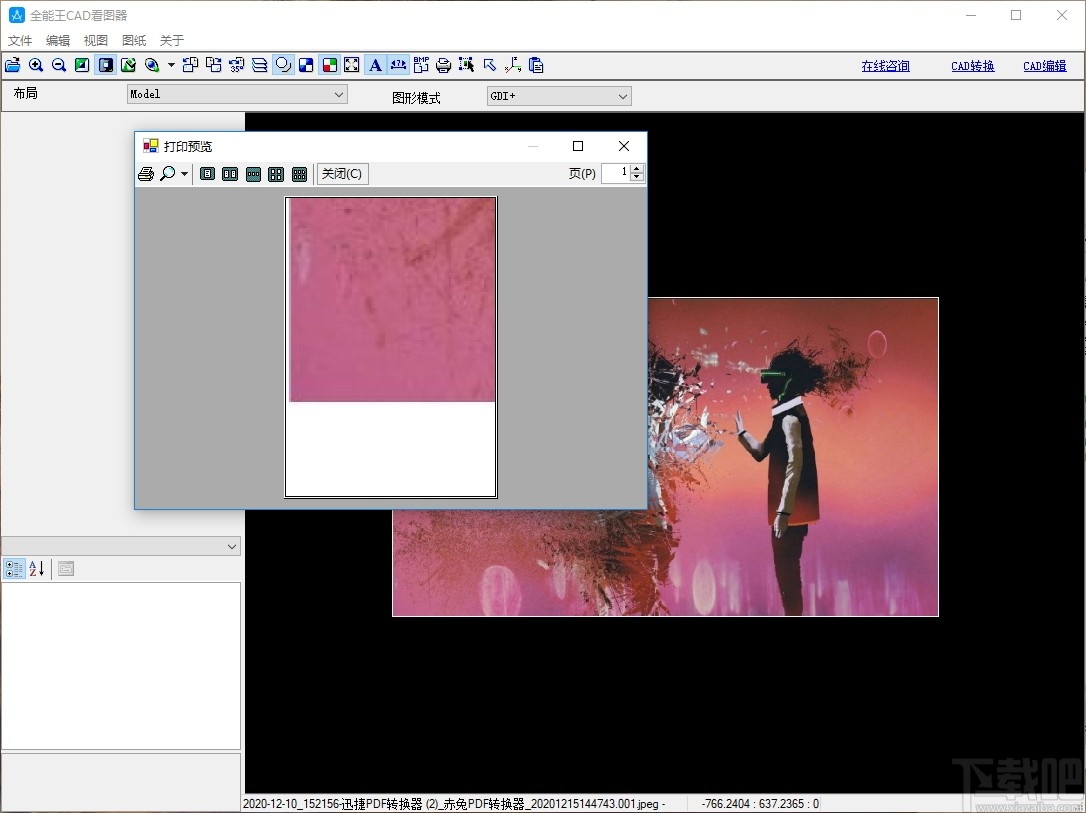The image size is (1086, 813).
Task: Open the 视图 menu
Action: (x=96, y=41)
